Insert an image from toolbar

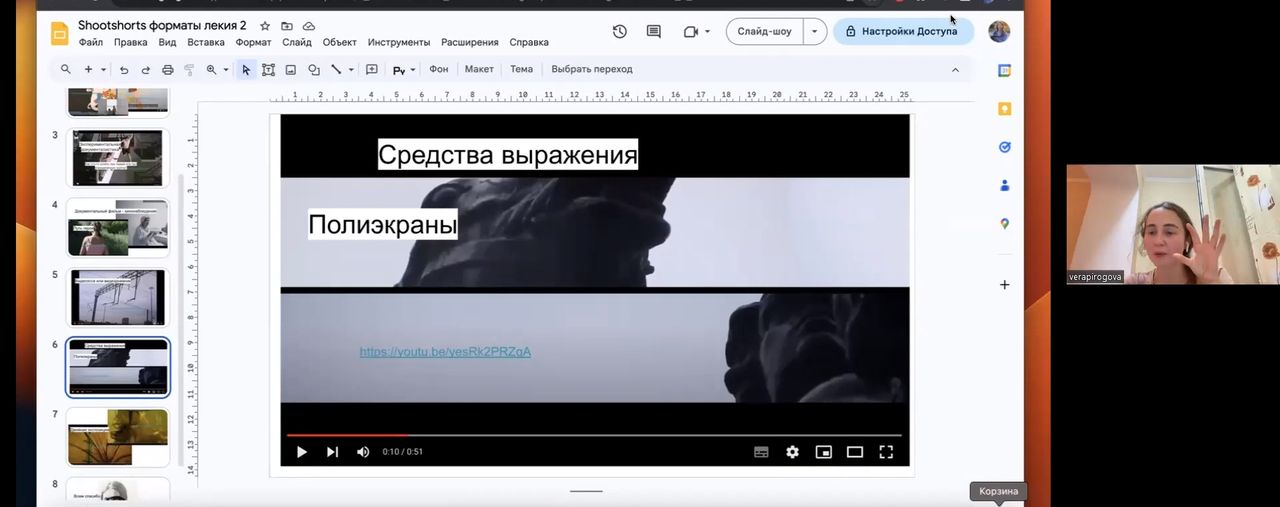291,70
